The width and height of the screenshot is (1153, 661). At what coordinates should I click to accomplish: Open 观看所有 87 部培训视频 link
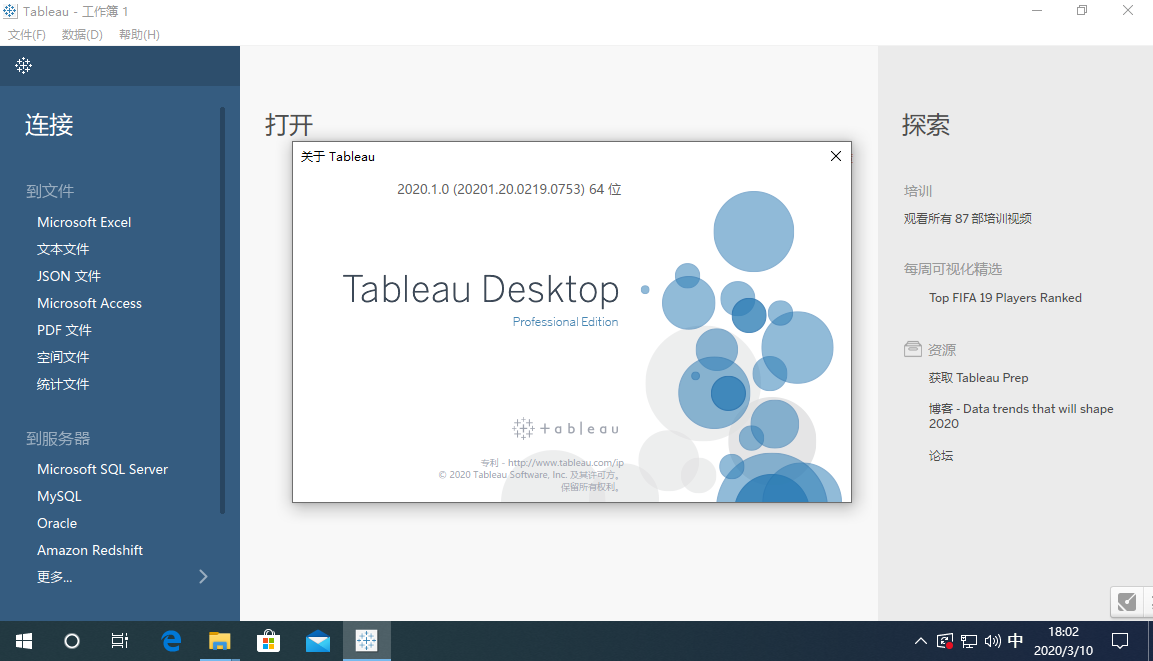967,218
